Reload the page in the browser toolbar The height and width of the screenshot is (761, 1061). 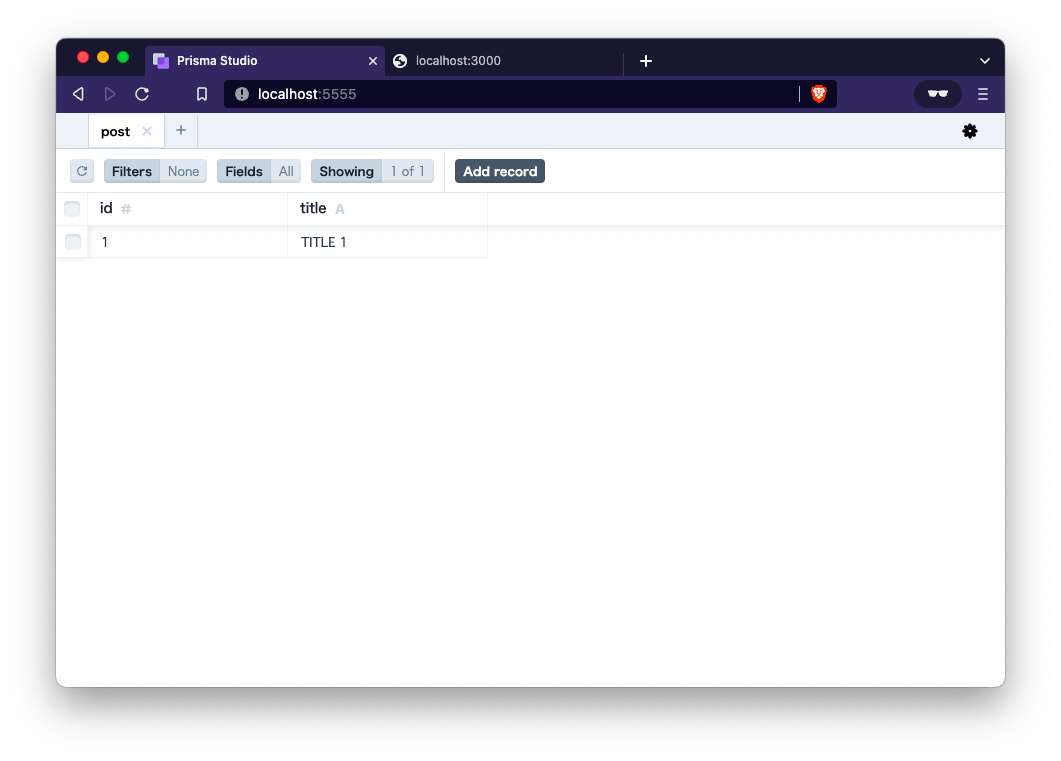(142, 94)
